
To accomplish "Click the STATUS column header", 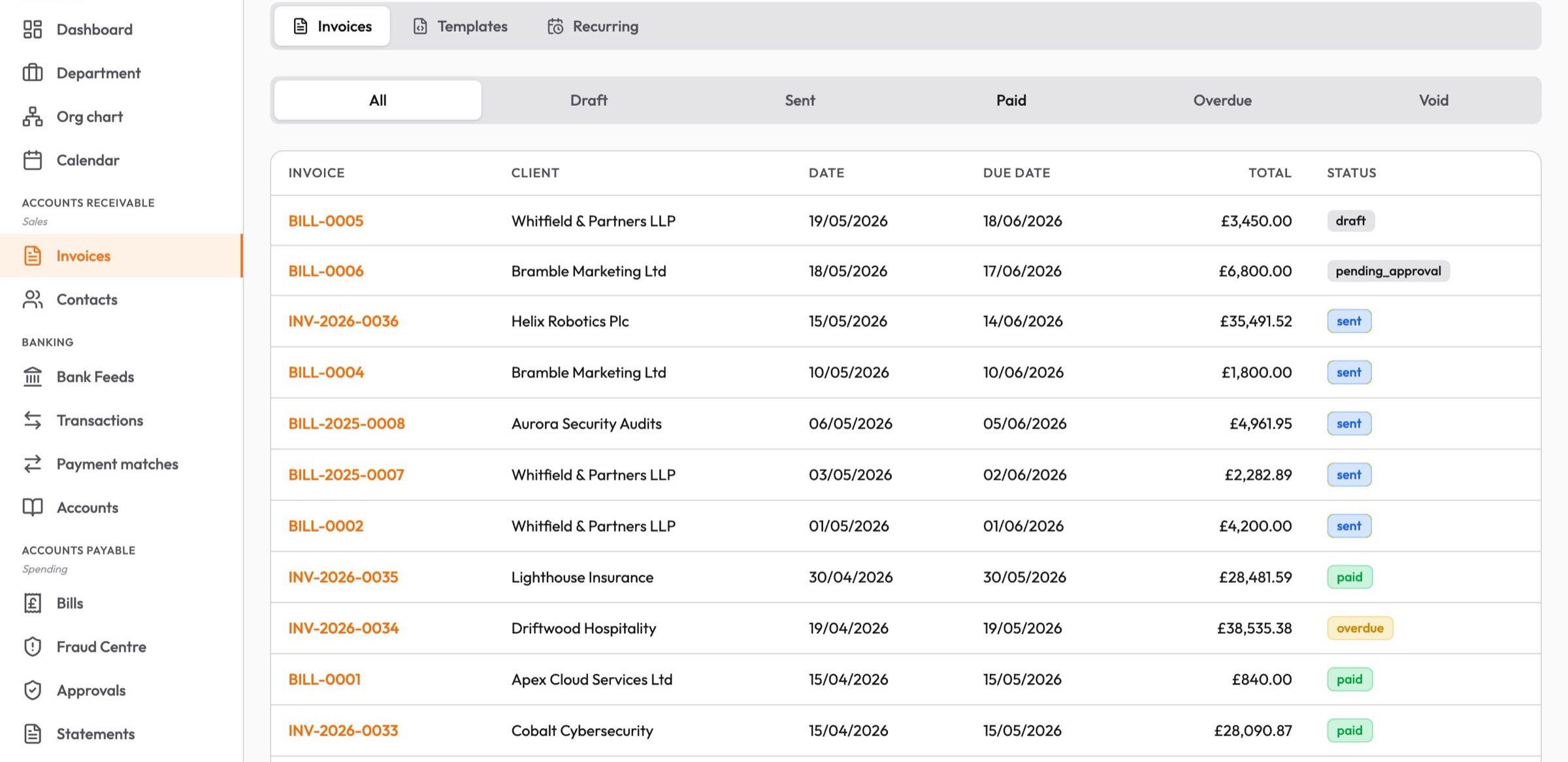I will (1351, 173).
